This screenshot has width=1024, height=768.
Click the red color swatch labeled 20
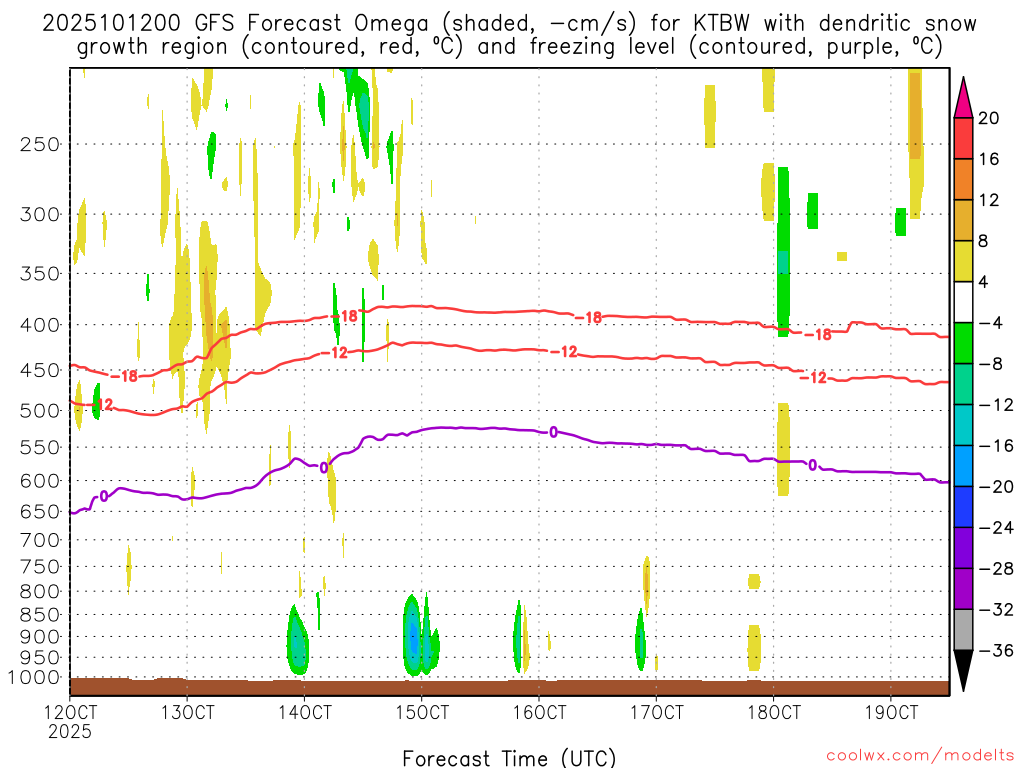point(963,138)
